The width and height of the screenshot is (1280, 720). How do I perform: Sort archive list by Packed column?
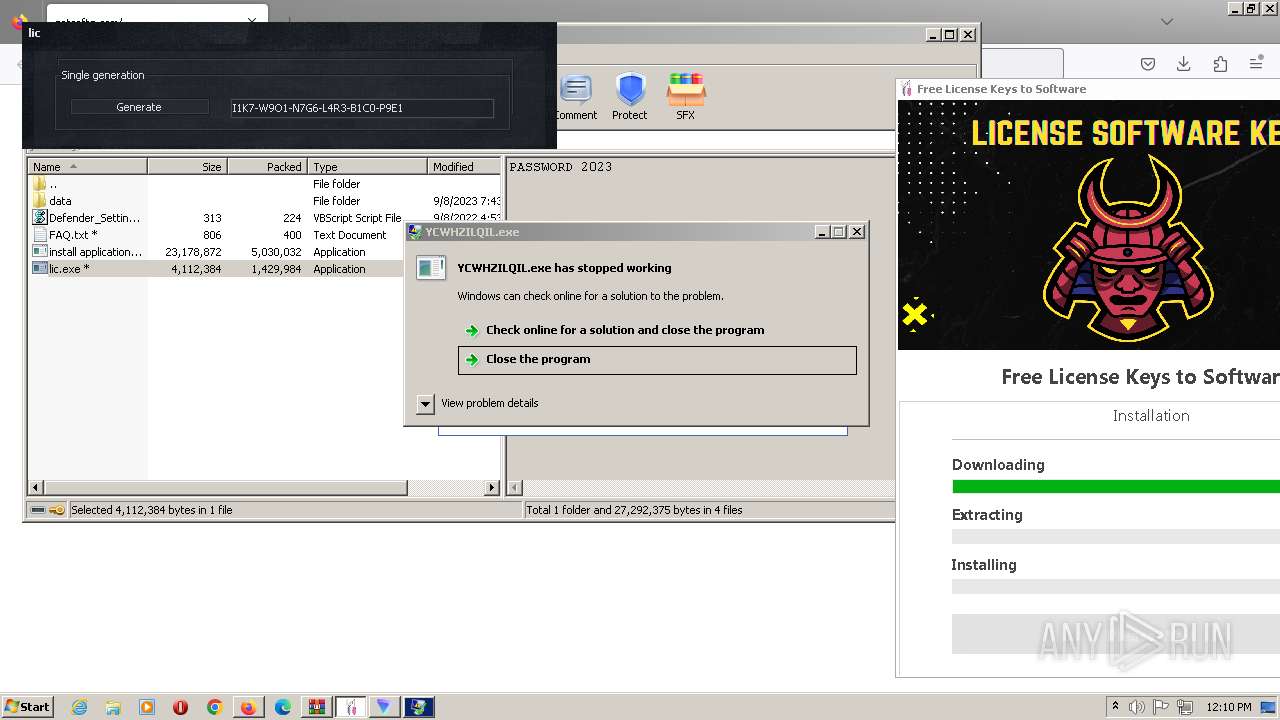click(x=268, y=167)
